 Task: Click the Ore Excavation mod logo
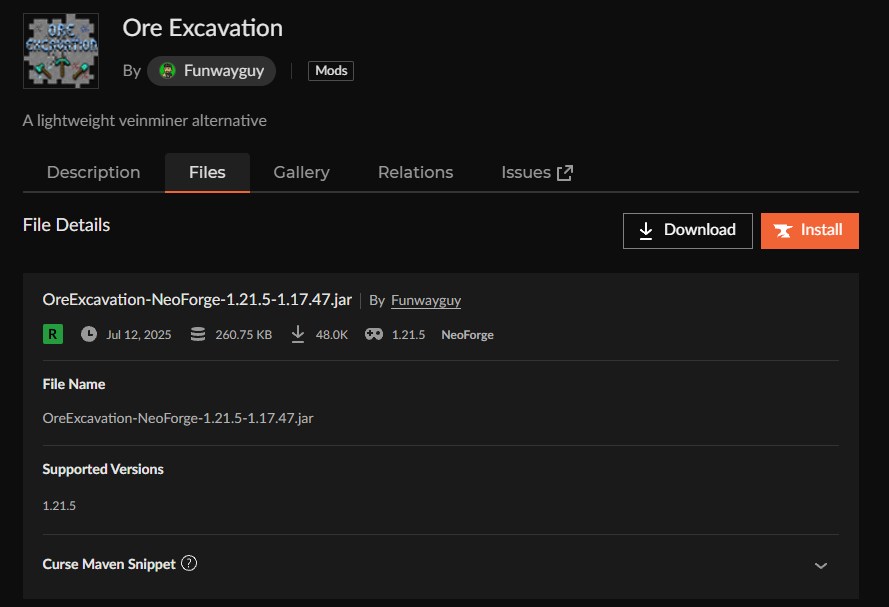point(60,50)
